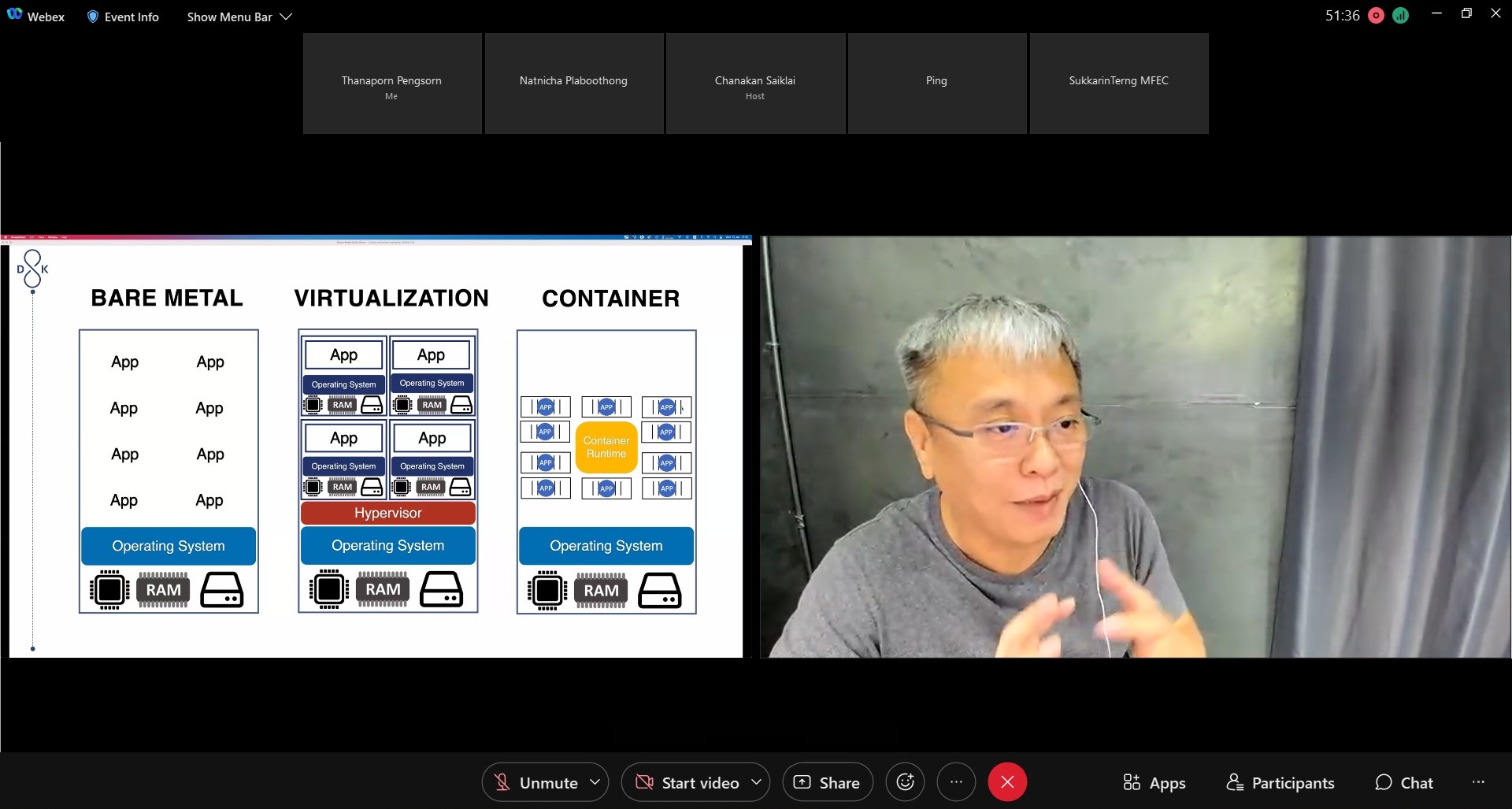Click the red recording indicator icon
The height and width of the screenshot is (809, 1512).
tap(1376, 16)
